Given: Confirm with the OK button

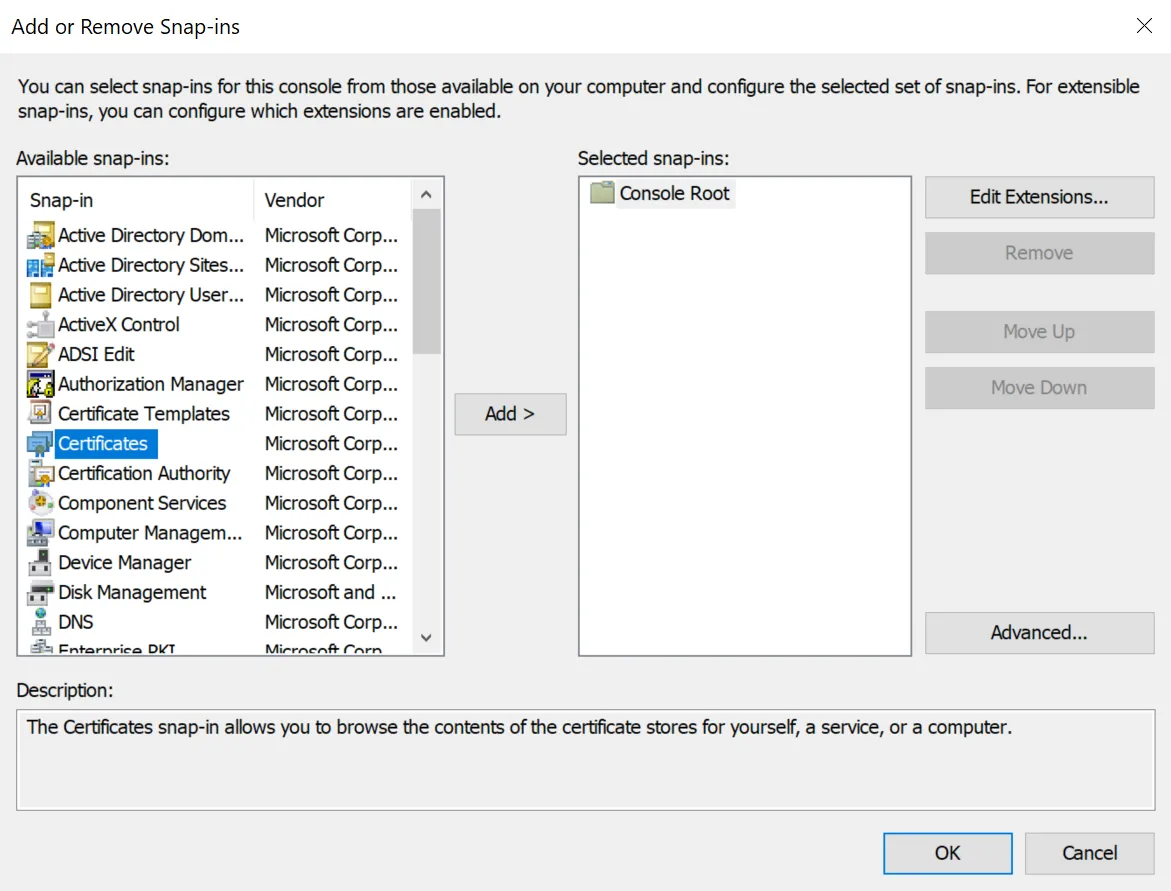Looking at the screenshot, I should tap(948, 853).
